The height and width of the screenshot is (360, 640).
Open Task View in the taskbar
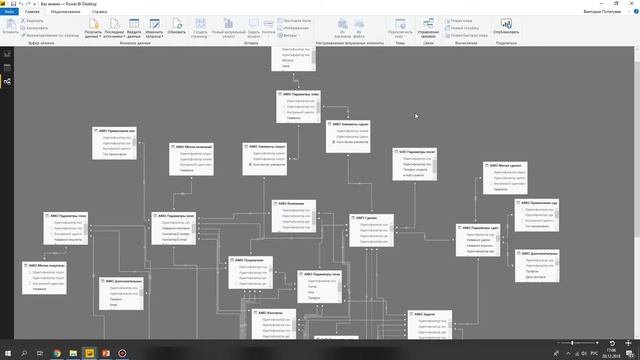click(40, 353)
